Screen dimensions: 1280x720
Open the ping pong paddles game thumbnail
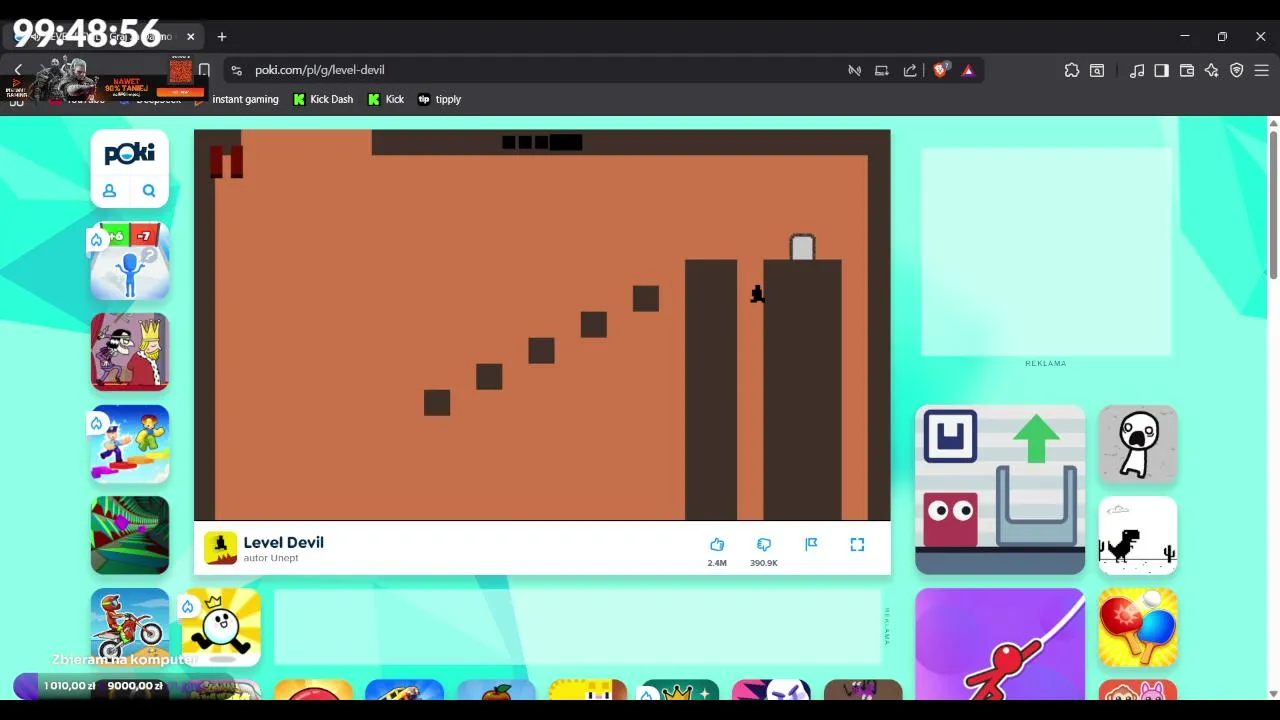(1138, 627)
